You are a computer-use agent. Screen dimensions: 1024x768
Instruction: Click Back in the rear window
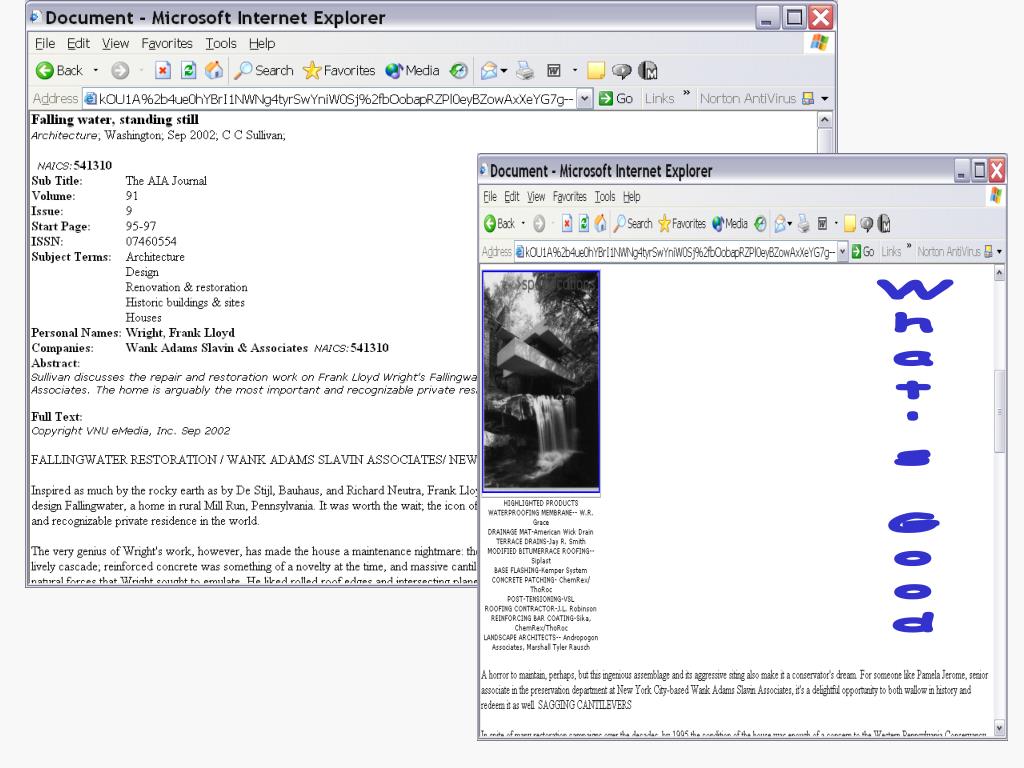(59, 71)
